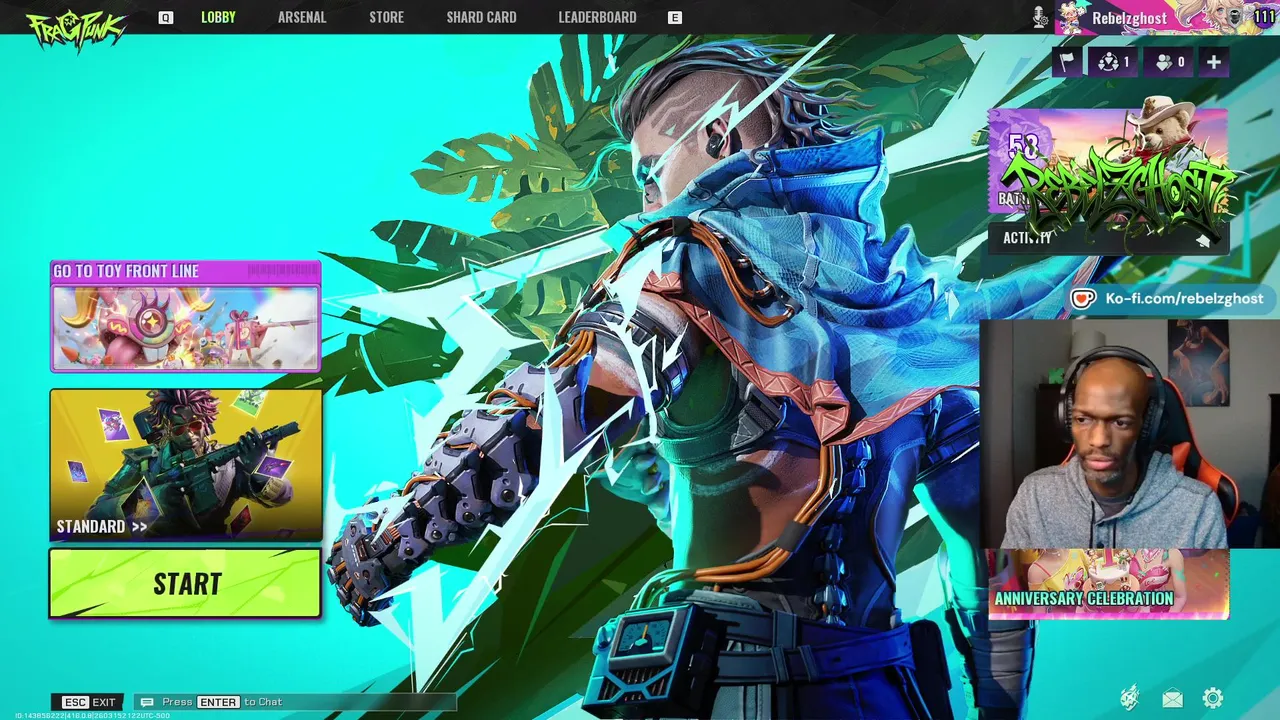Open the mail envelope icon
The width and height of the screenshot is (1280, 720).
(x=1172, y=698)
